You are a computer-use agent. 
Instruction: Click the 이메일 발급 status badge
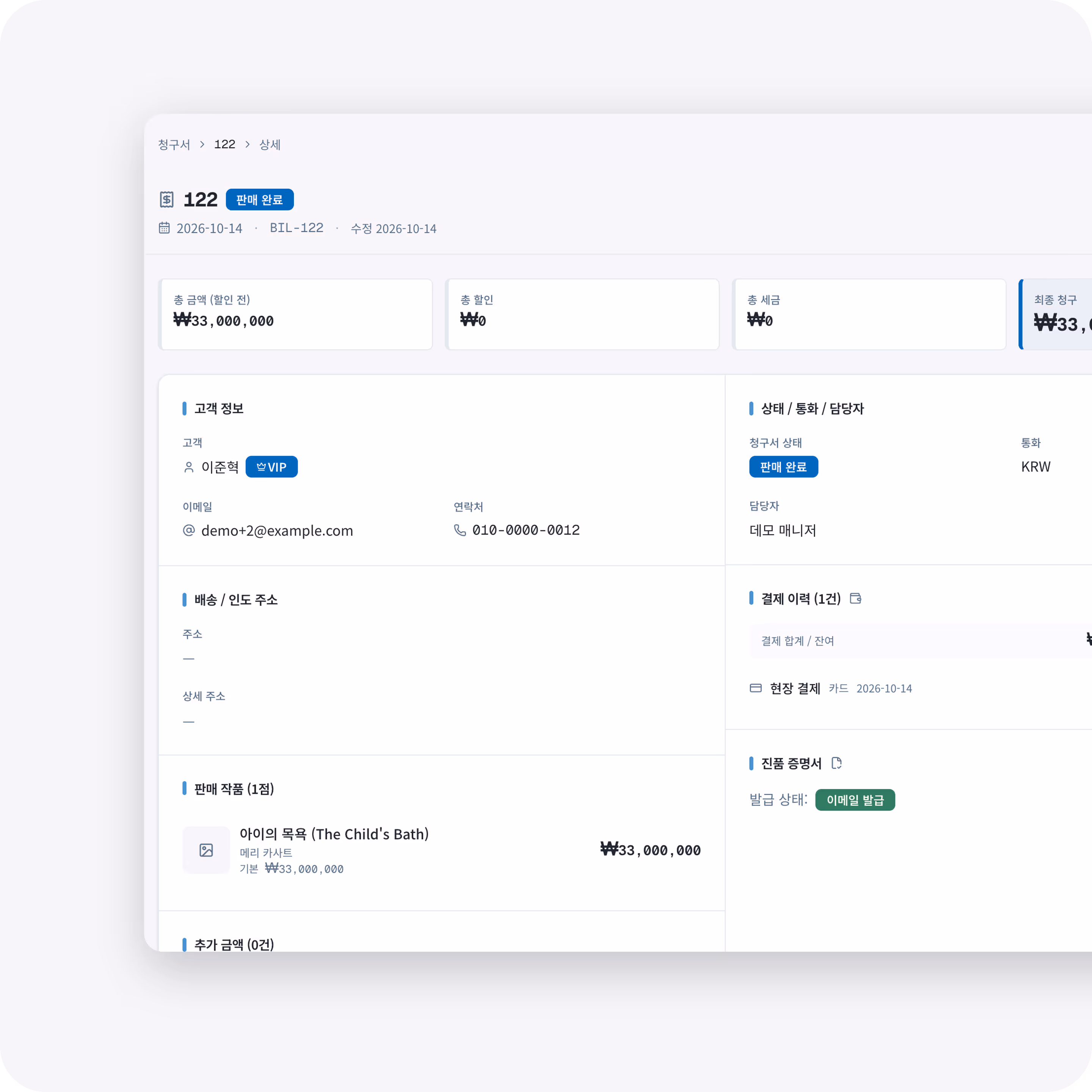tap(855, 800)
